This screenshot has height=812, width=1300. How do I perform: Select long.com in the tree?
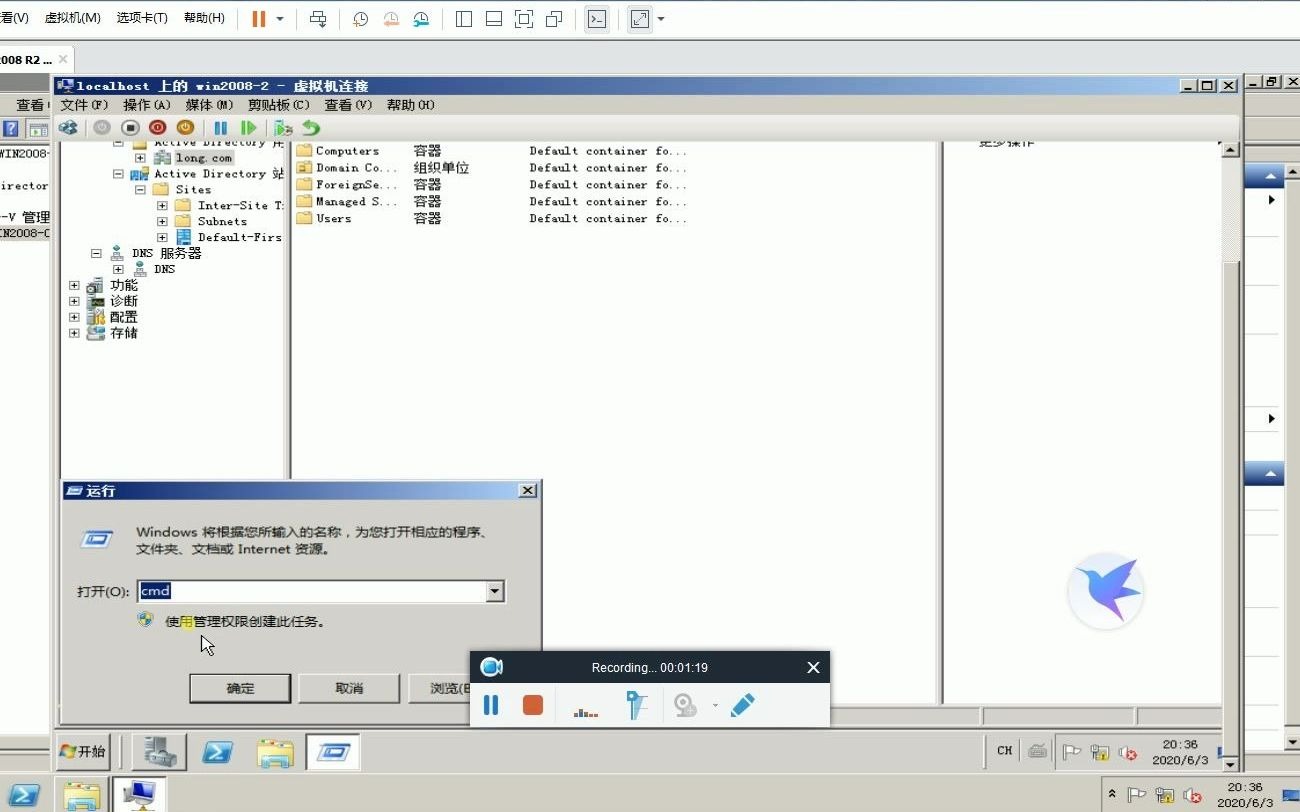coord(203,158)
